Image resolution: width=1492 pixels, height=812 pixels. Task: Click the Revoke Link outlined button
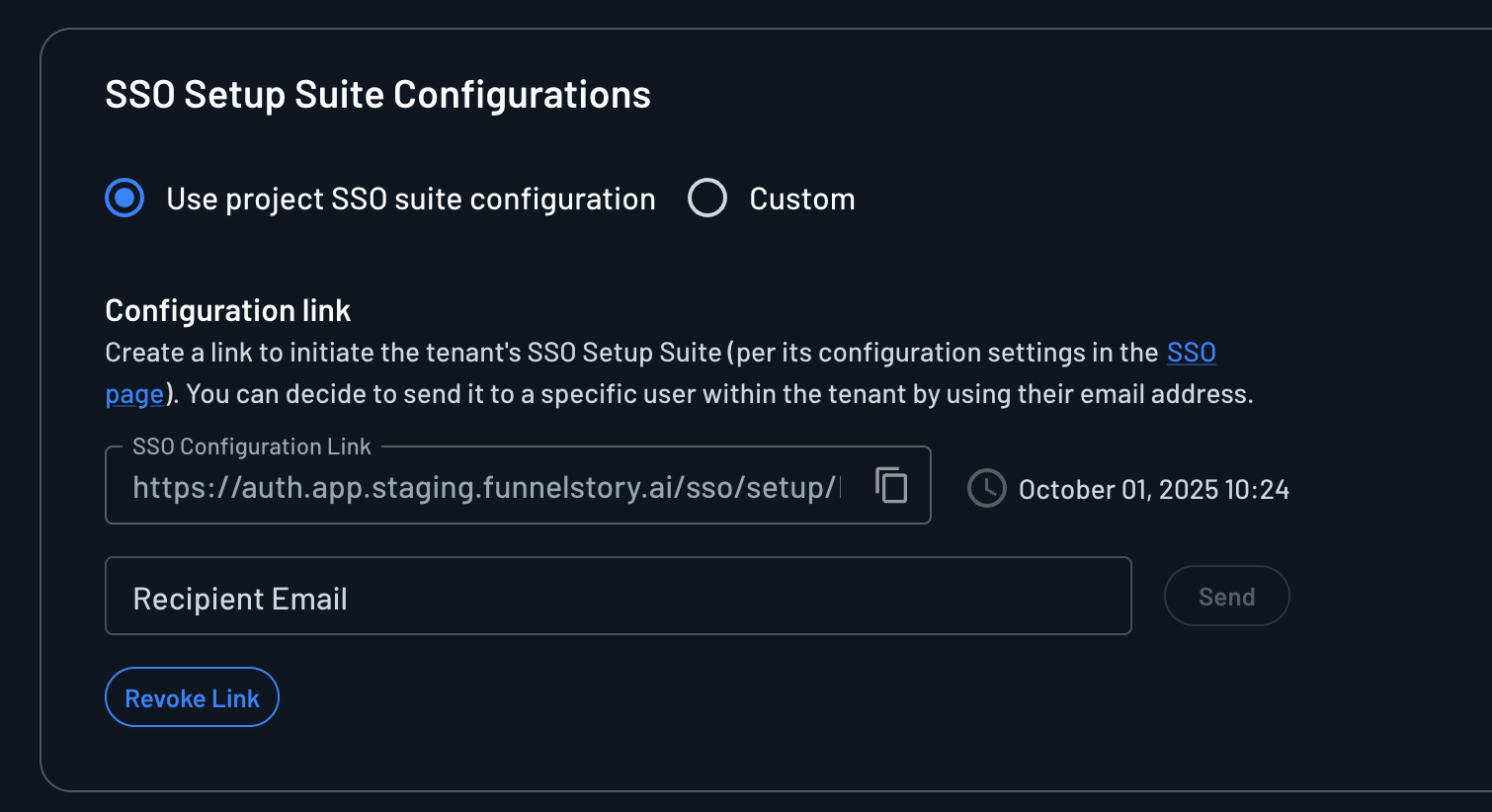192,696
